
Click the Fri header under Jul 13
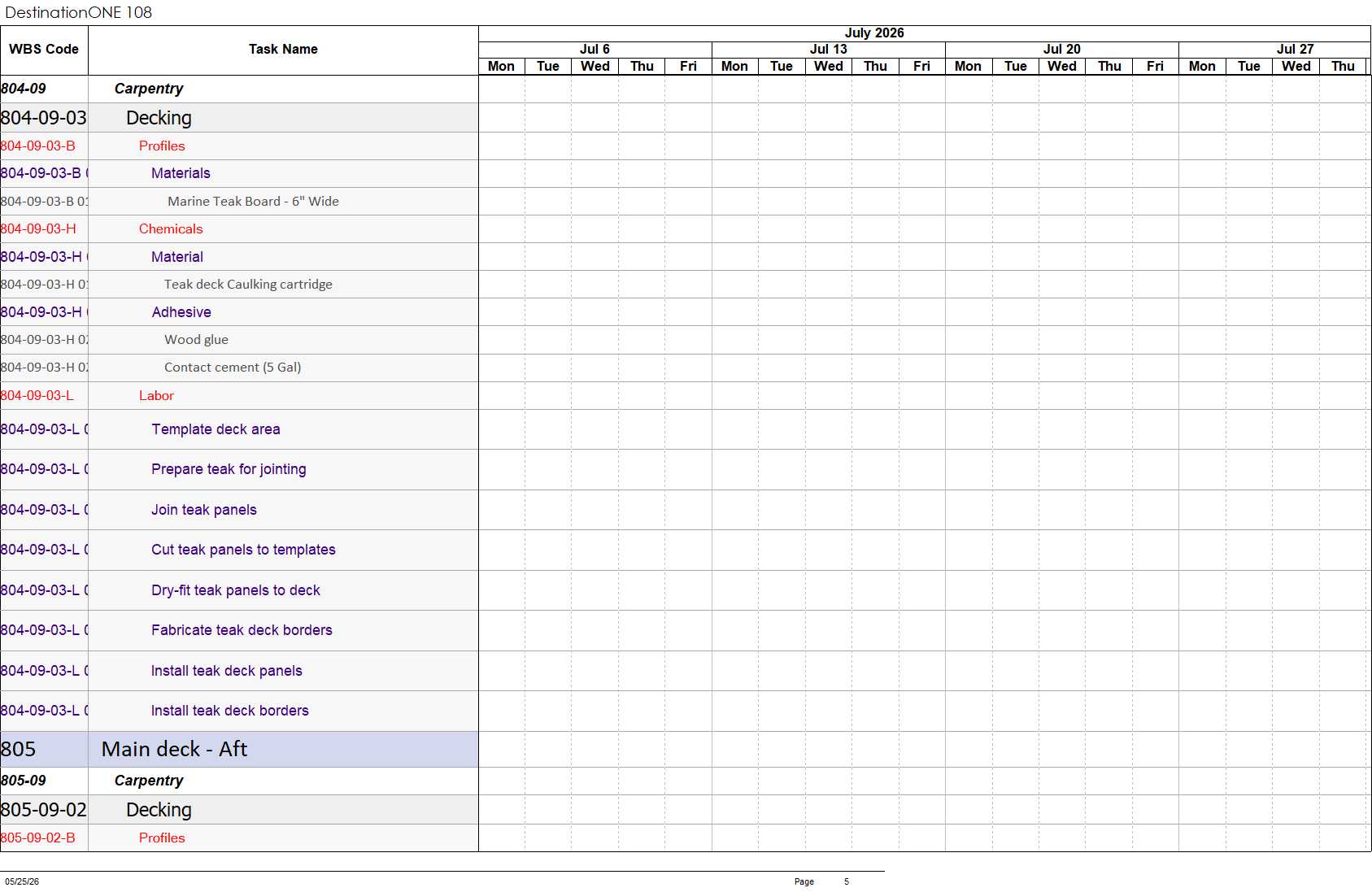pyautogui.click(x=921, y=67)
